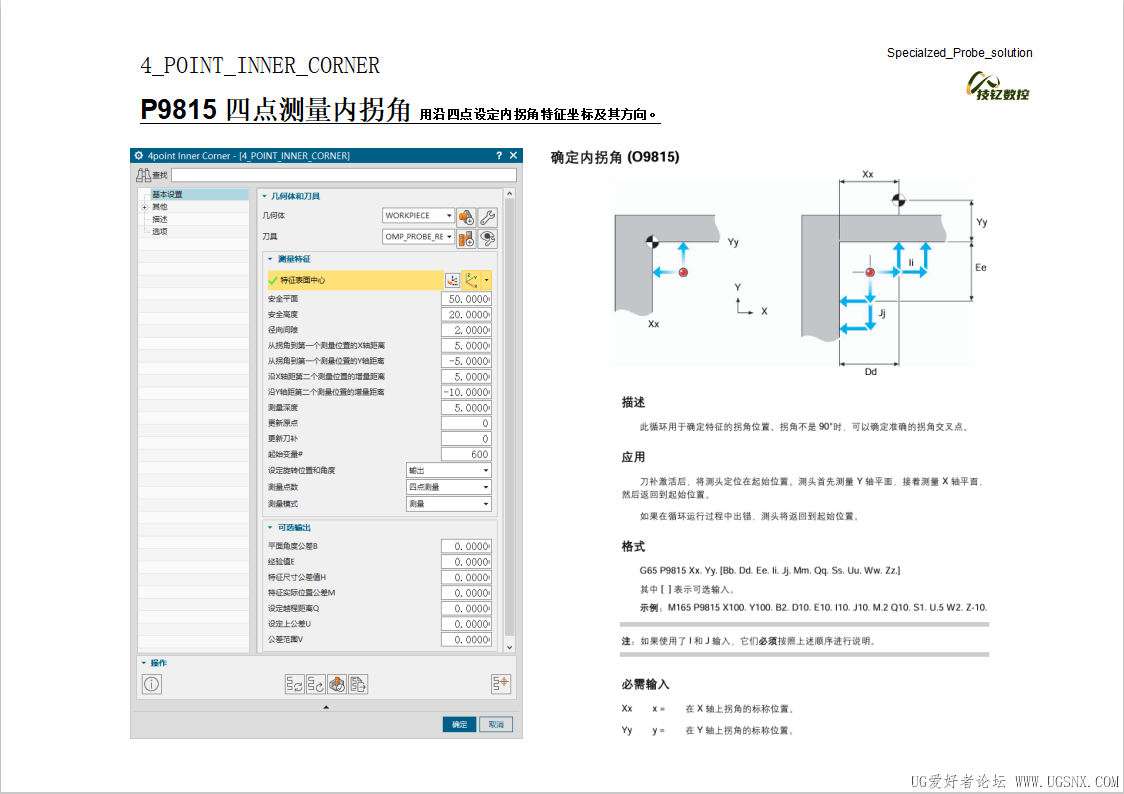Click the 平面角度公差B field
Screen dimensions: 1124x794
point(467,547)
